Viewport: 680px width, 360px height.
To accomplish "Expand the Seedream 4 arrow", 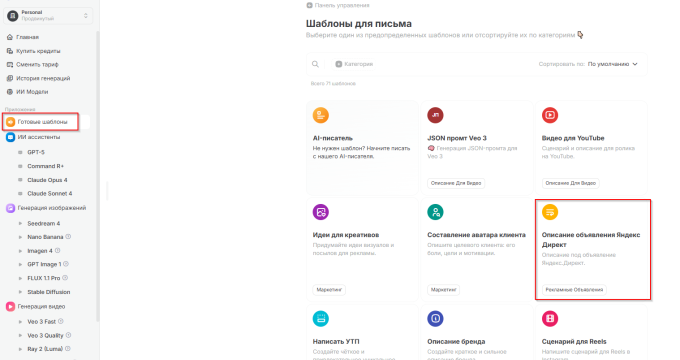I will click(20, 223).
